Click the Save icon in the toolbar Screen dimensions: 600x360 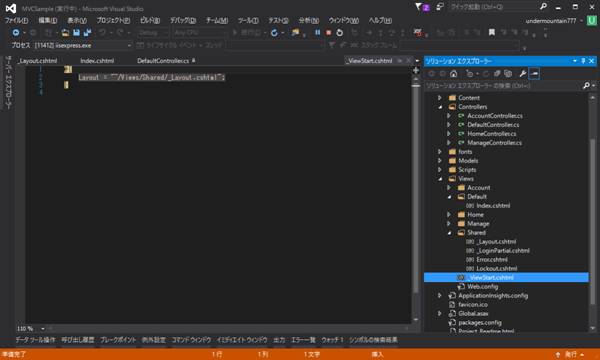pos(76,33)
